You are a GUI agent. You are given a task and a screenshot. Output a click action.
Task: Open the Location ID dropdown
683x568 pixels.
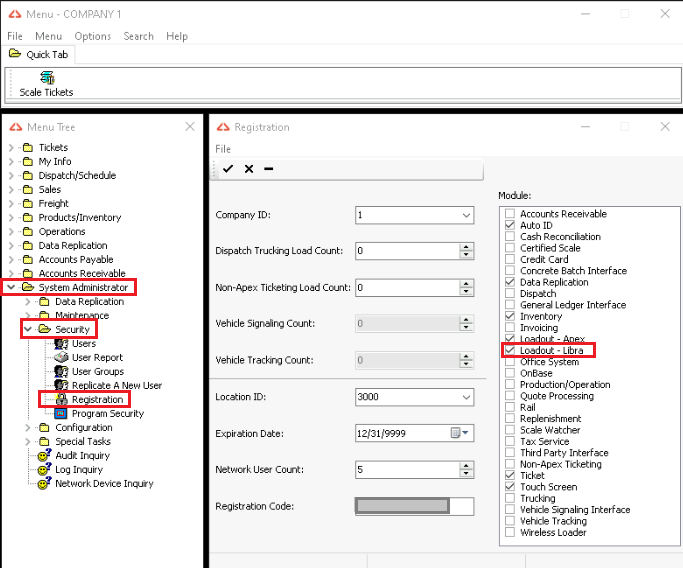tap(466, 397)
